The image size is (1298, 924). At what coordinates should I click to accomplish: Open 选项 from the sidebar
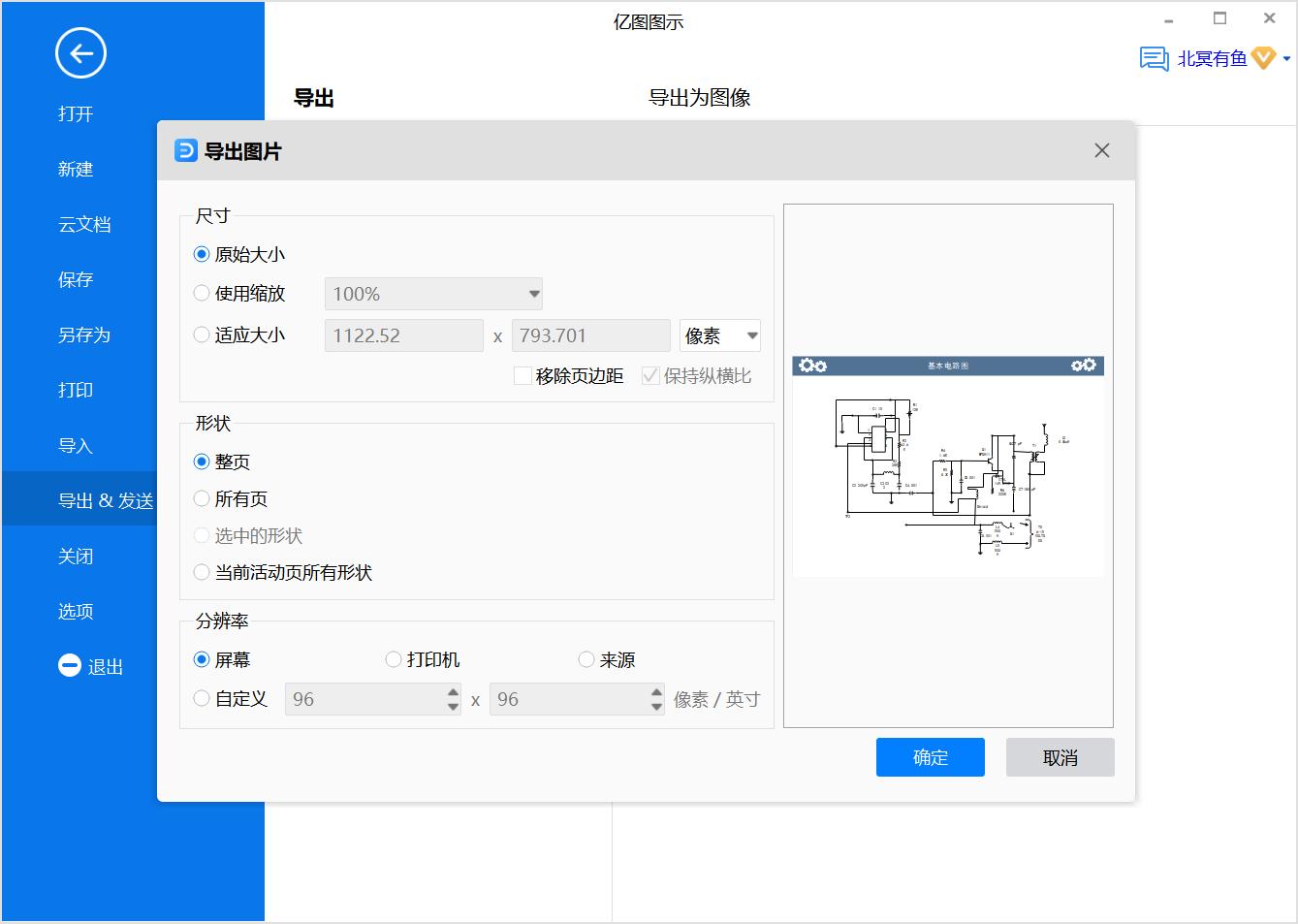point(75,611)
